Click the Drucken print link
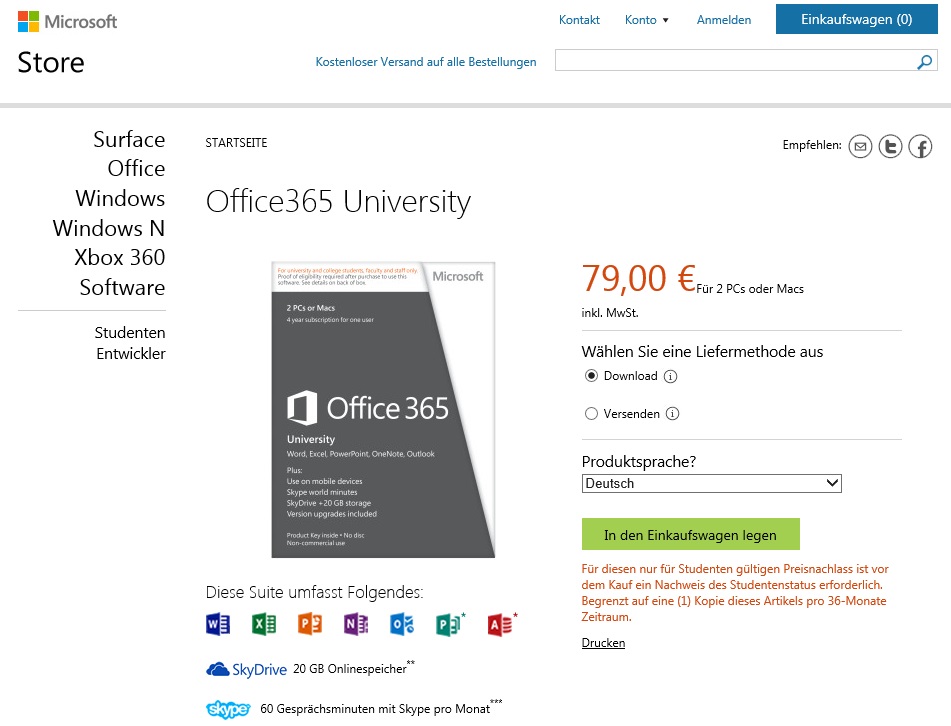The width and height of the screenshot is (951, 726). [603, 643]
